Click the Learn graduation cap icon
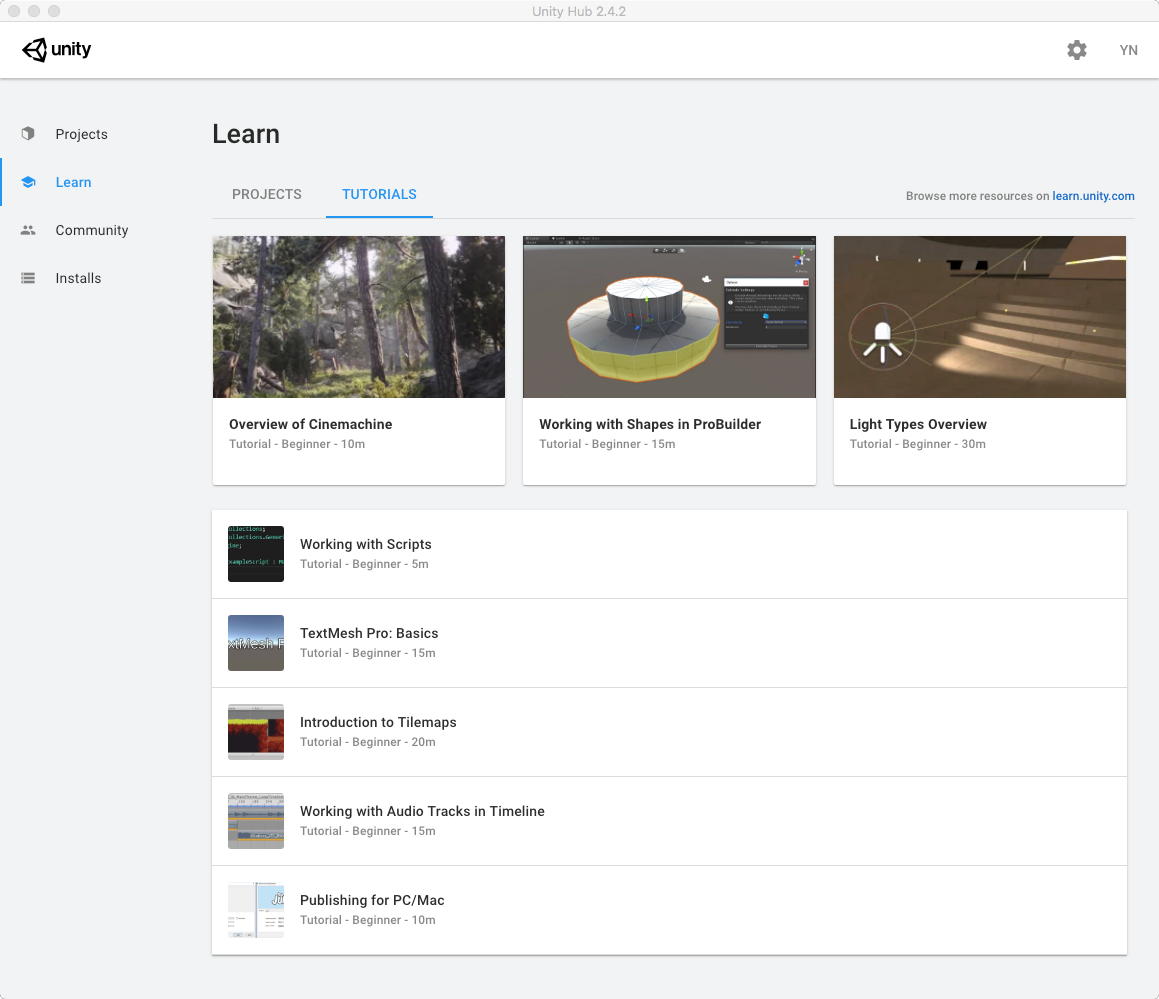The image size is (1159, 999). [x=28, y=182]
